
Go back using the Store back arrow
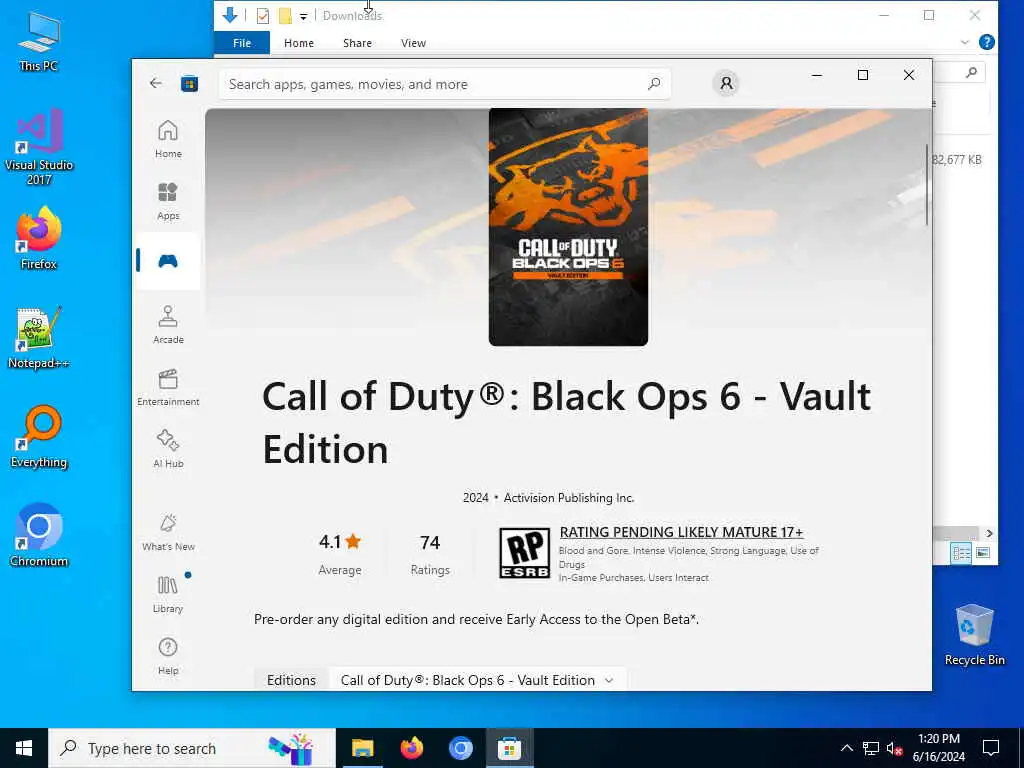(155, 83)
